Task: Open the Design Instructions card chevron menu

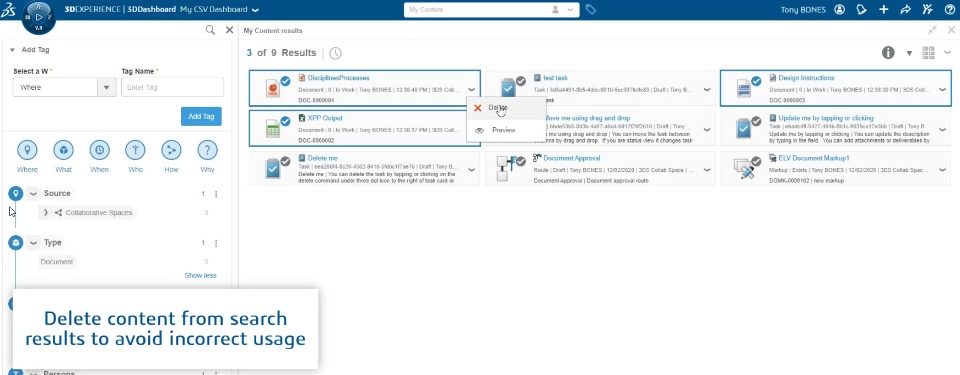Action: [x=942, y=89]
